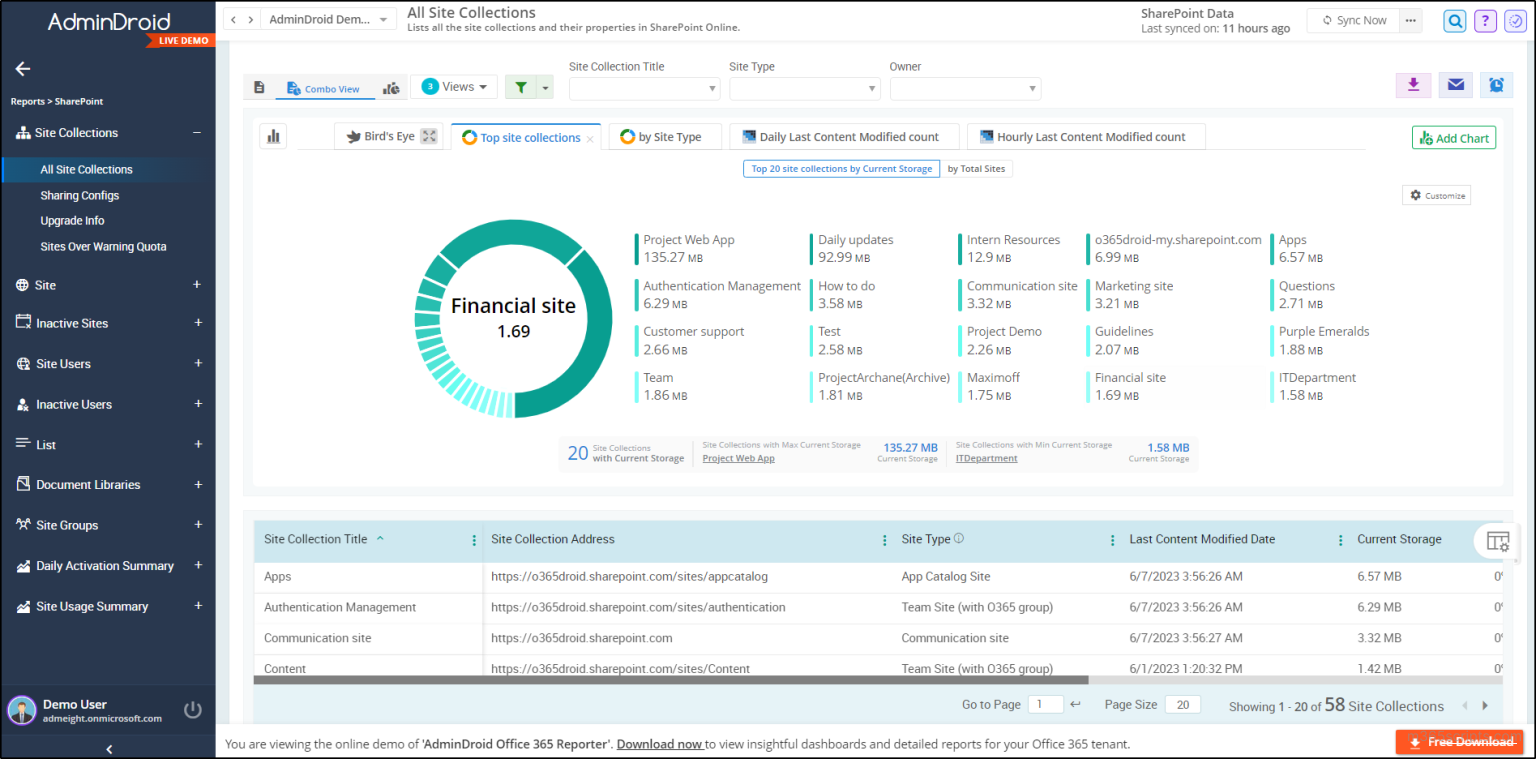
Task: Open the Daily Last Content Modified count tab
Action: (x=843, y=136)
